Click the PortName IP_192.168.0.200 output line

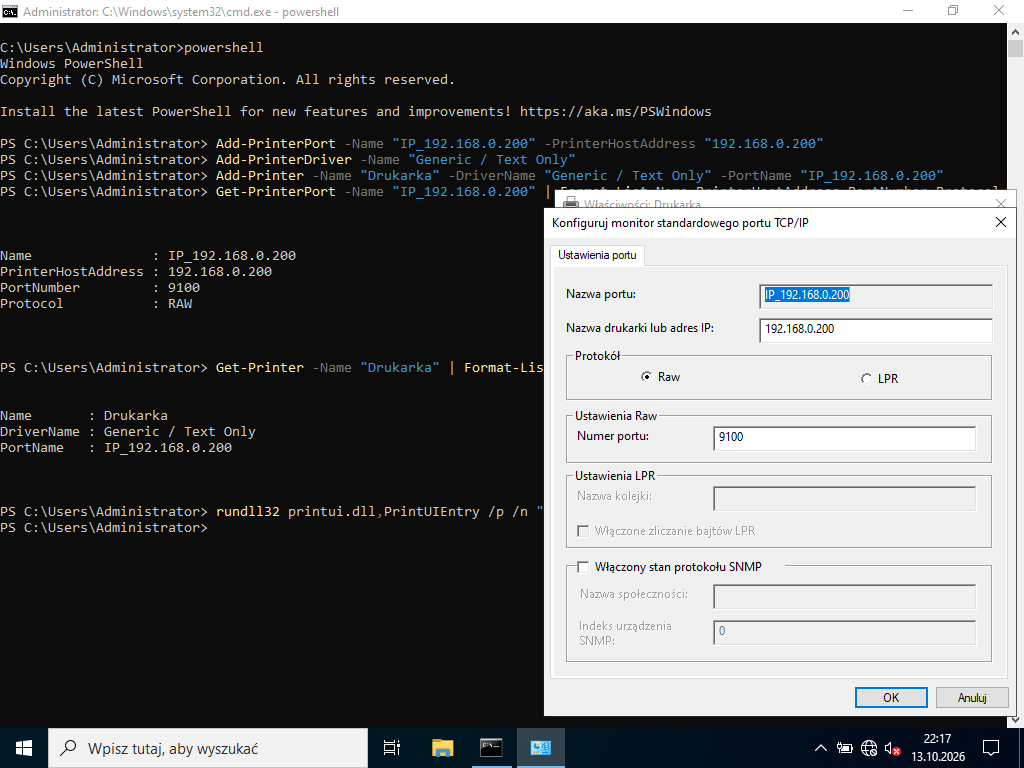pos(116,448)
